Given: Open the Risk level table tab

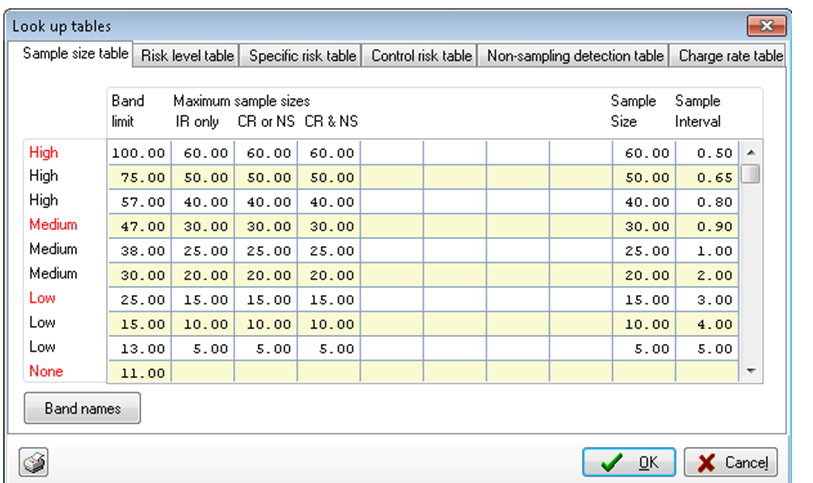Looking at the screenshot, I should [x=187, y=55].
